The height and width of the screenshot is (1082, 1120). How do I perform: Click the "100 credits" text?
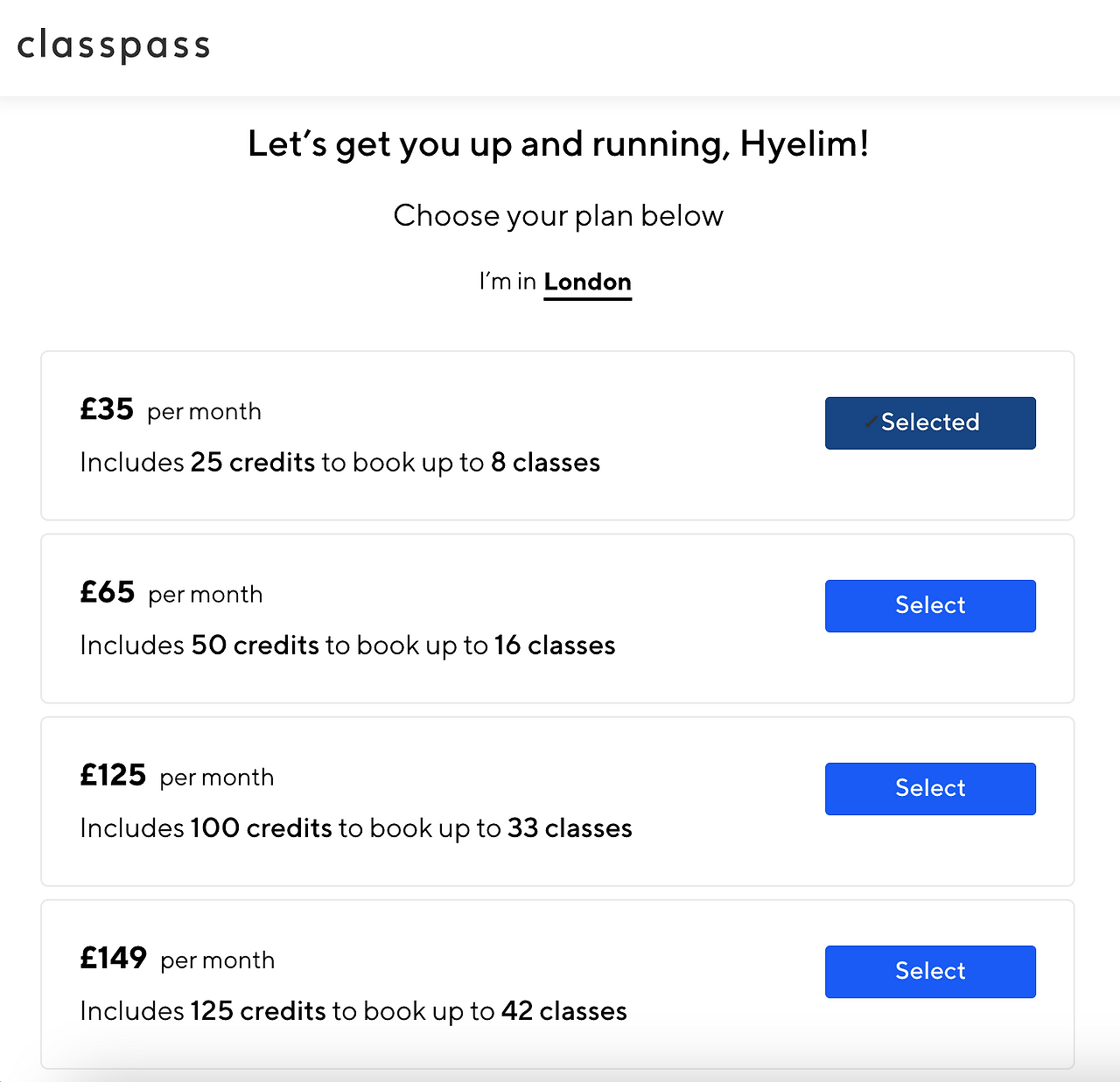coord(261,827)
